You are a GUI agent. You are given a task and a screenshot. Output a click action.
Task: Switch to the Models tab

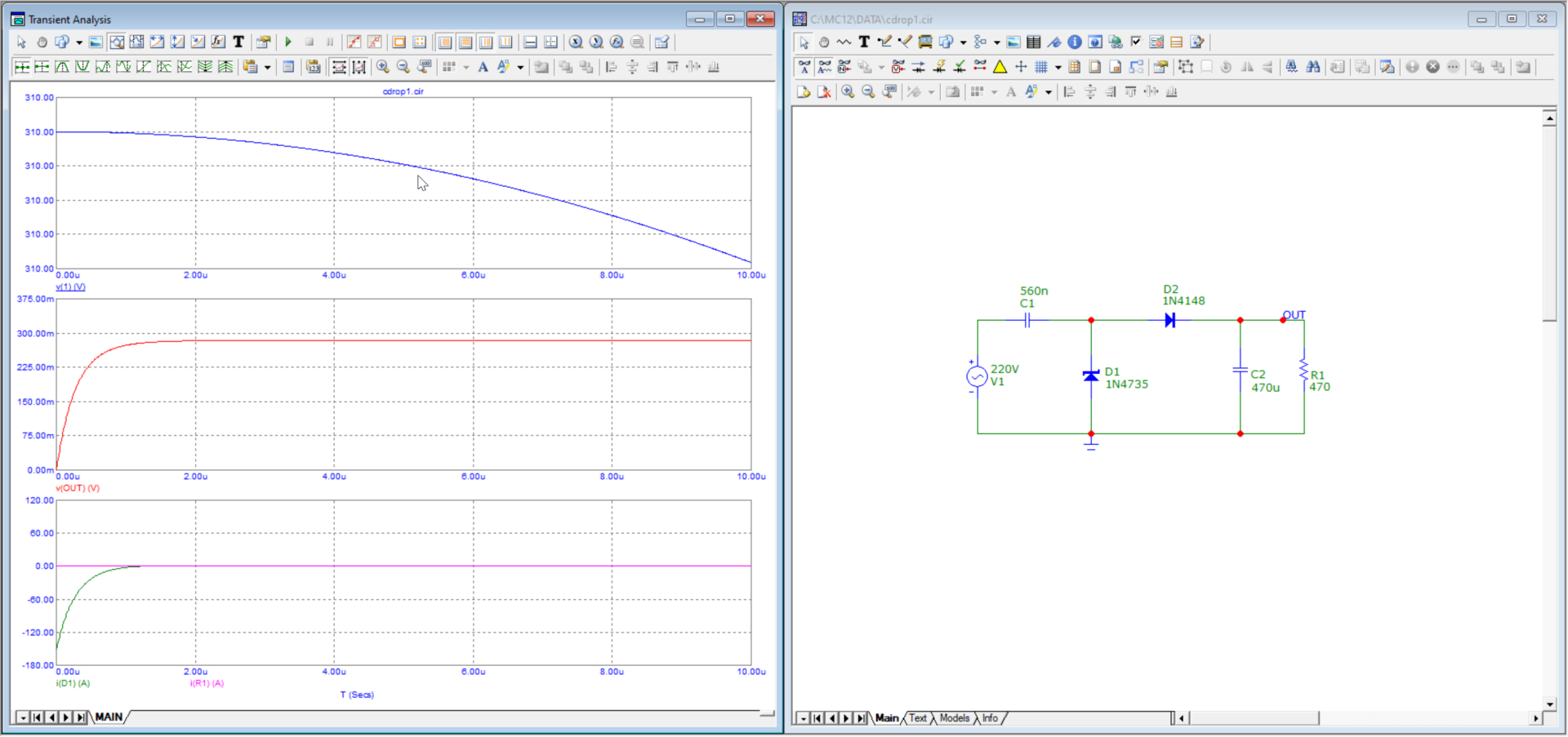point(954,718)
